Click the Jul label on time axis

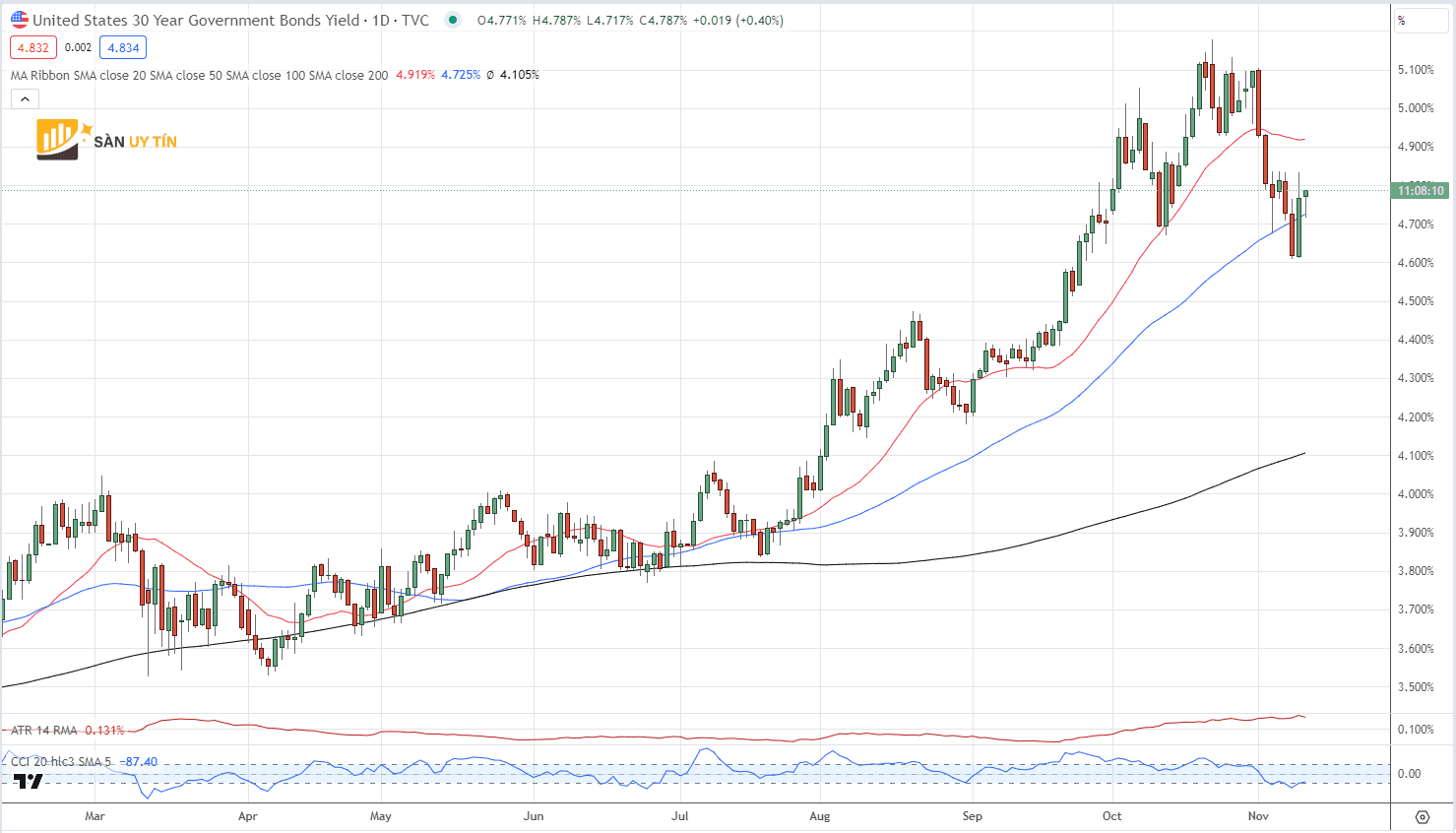(679, 816)
